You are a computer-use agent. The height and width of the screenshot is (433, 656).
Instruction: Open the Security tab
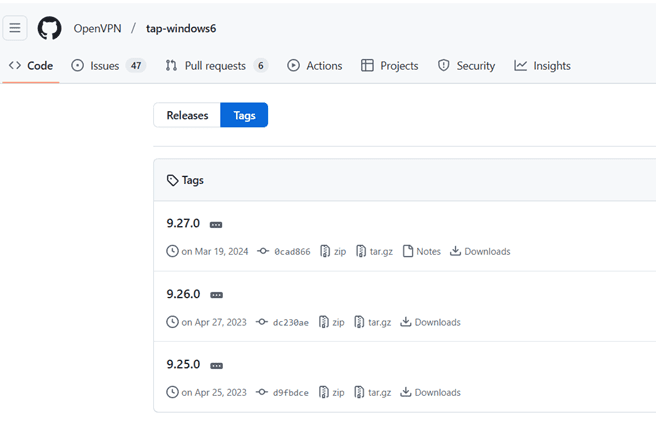point(466,66)
